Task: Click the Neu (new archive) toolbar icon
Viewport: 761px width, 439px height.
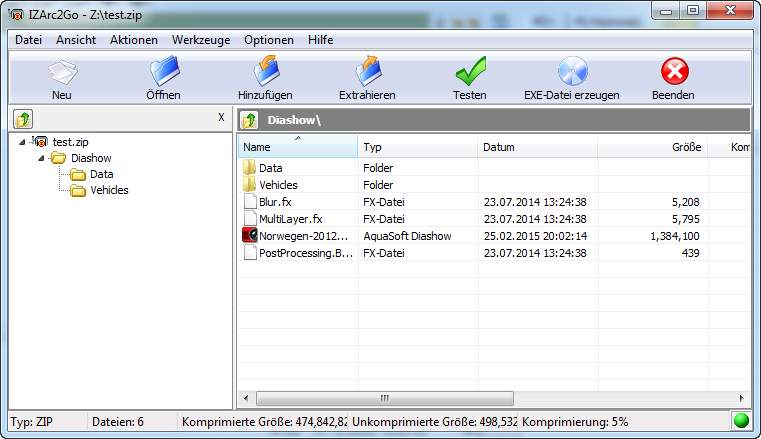Action: 62,72
